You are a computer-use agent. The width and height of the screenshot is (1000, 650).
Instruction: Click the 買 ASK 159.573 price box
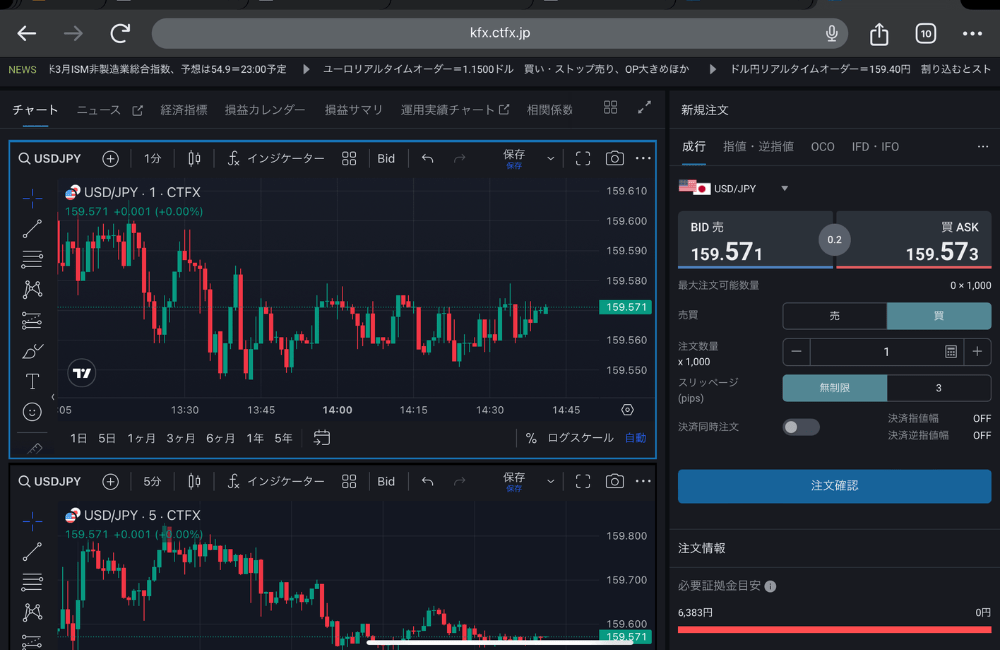[913, 240]
